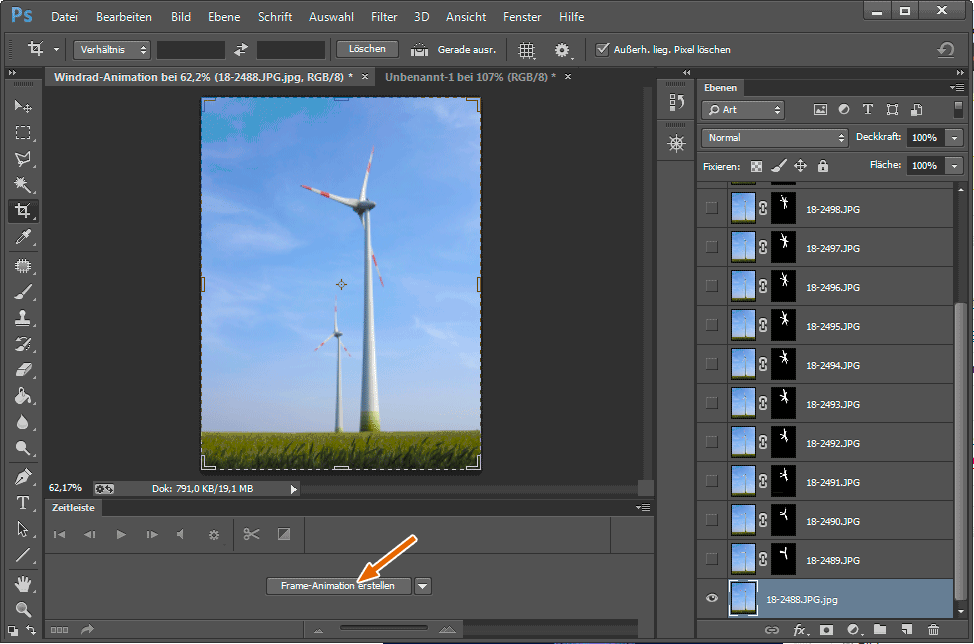Expand the arrow next to Frame-Animation erstellen
The image size is (974, 644).
tap(423, 586)
